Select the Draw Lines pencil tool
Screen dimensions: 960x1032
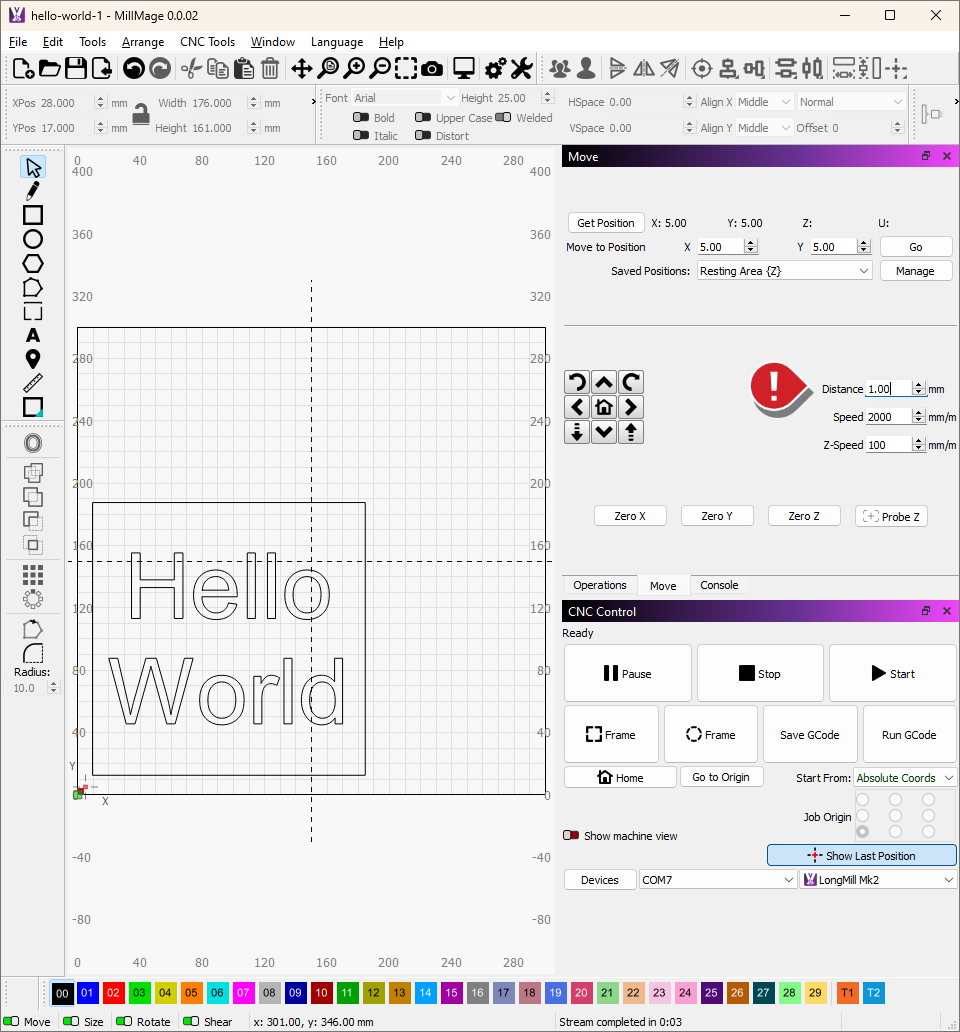click(33, 191)
